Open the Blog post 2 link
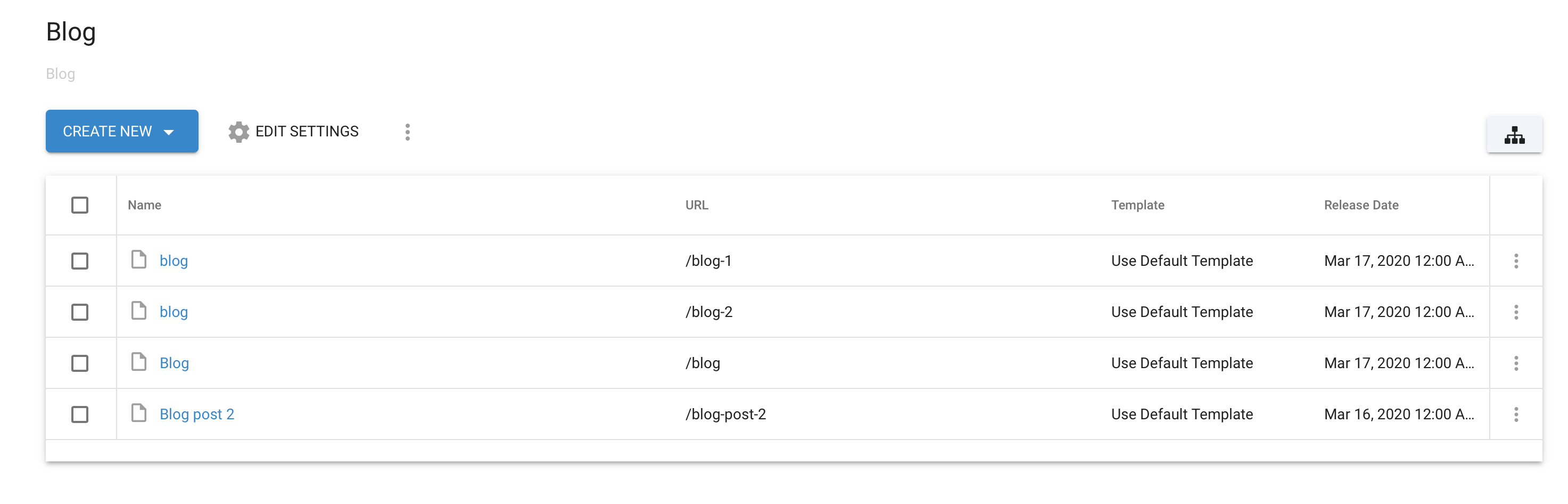Image resolution: width=1568 pixels, height=504 pixels. (x=196, y=414)
